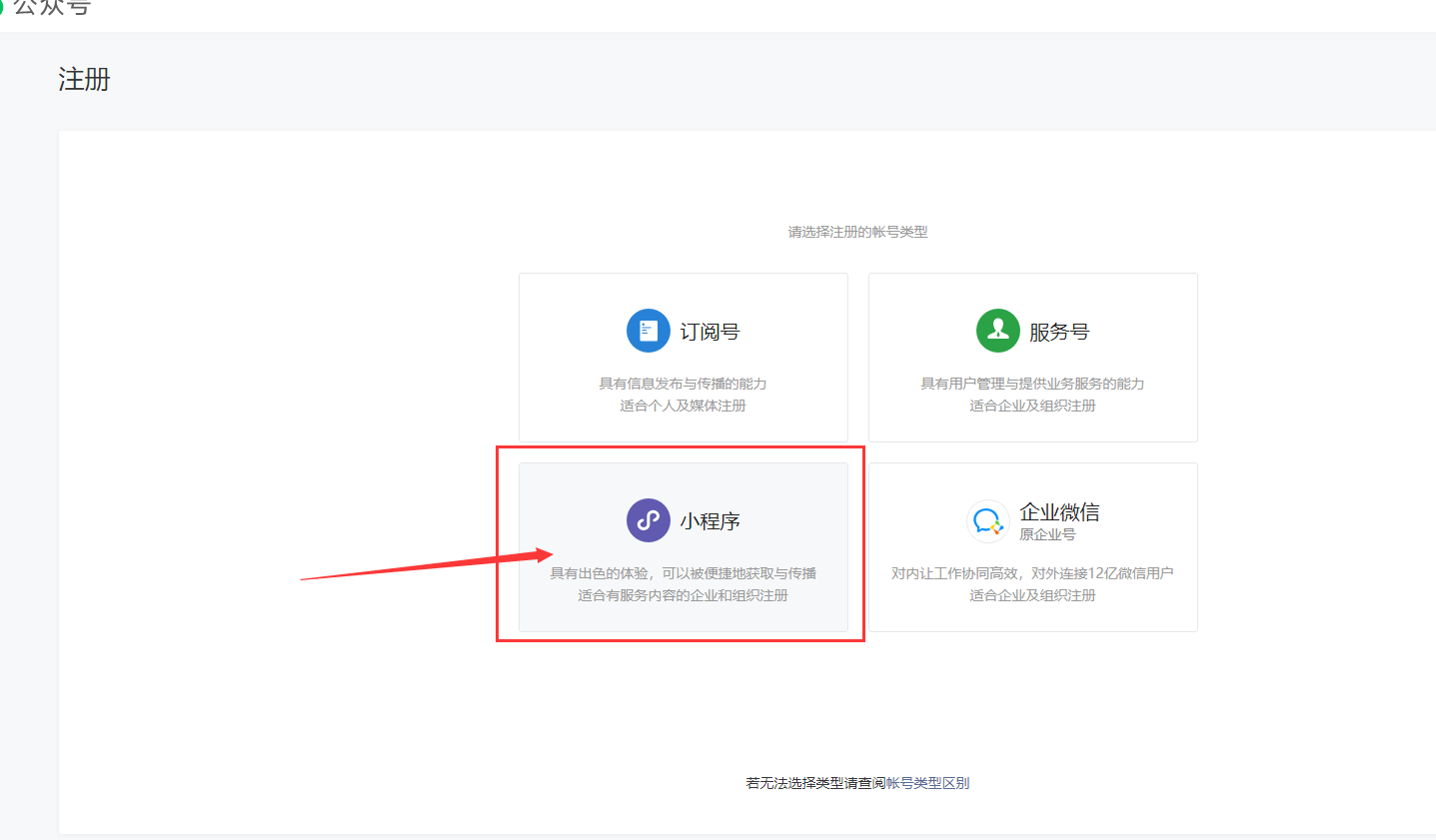Click the 公众号 header title

[52, 7]
